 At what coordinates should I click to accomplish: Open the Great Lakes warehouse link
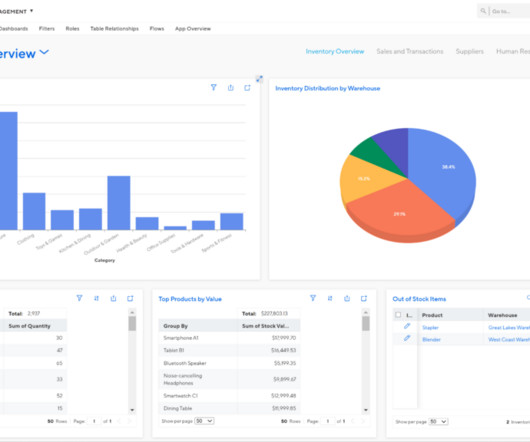509,327
